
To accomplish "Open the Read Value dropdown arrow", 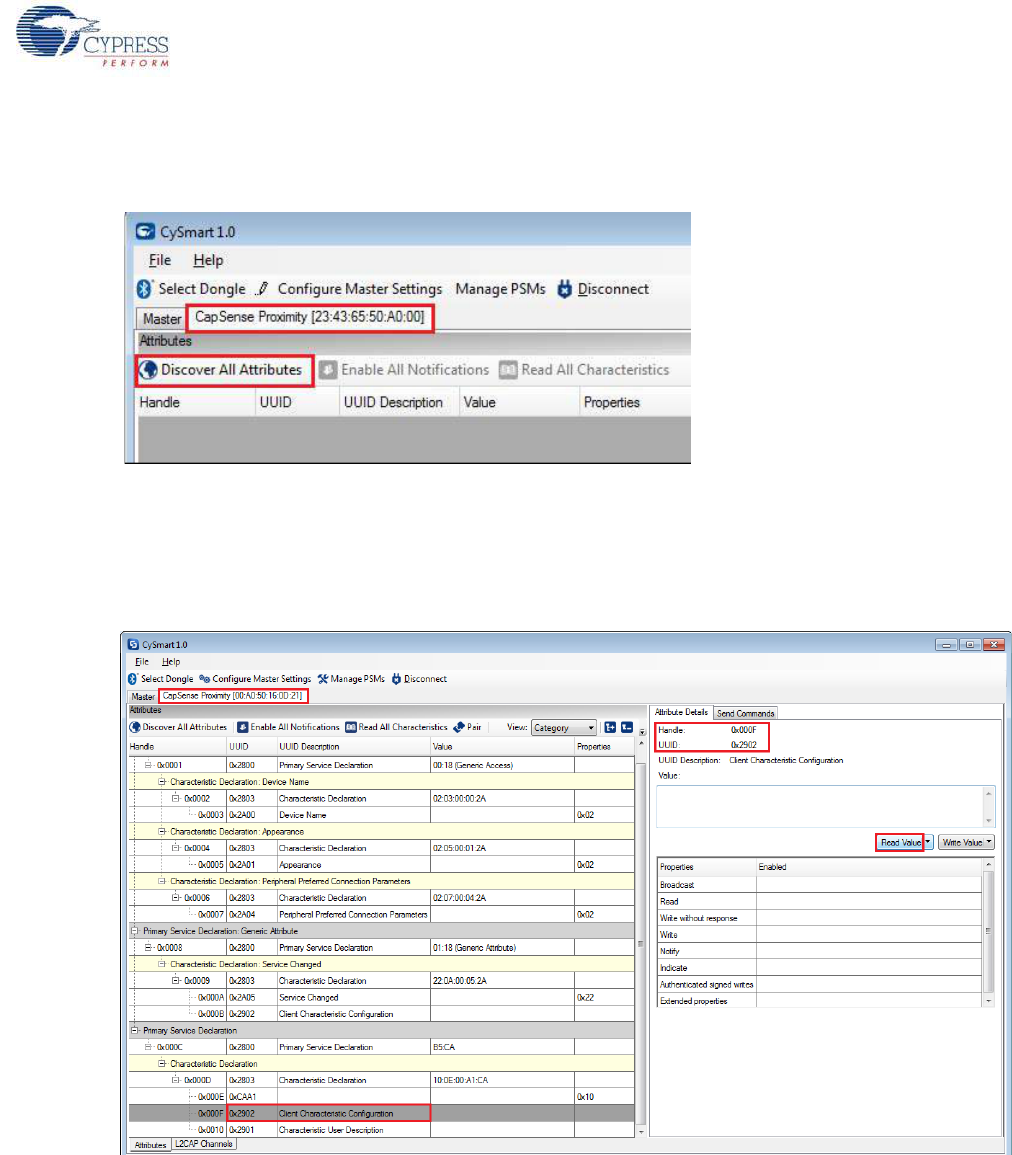I will click(928, 842).
